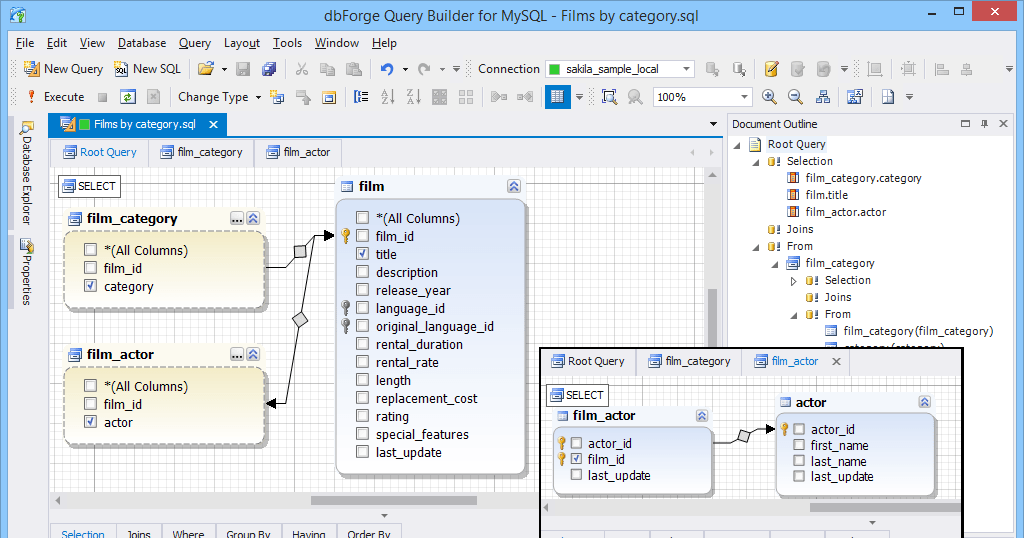Viewport: 1024px width, 538px height.
Task: Open the Layout menu
Action: point(242,43)
